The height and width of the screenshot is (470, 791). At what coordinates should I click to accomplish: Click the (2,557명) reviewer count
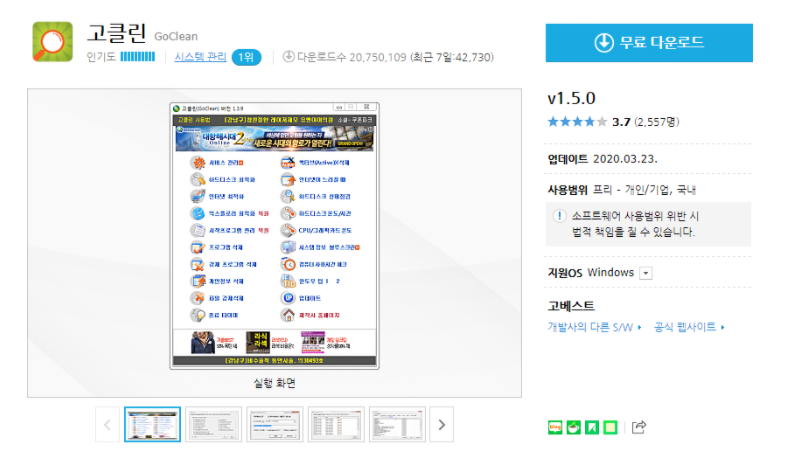click(657, 122)
